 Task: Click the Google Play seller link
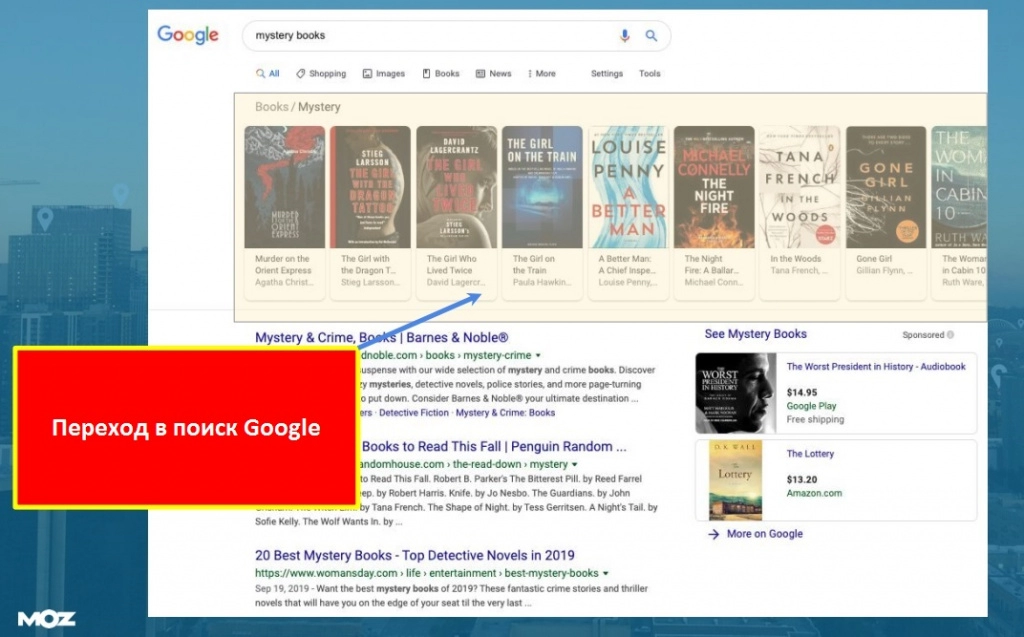[811, 406]
